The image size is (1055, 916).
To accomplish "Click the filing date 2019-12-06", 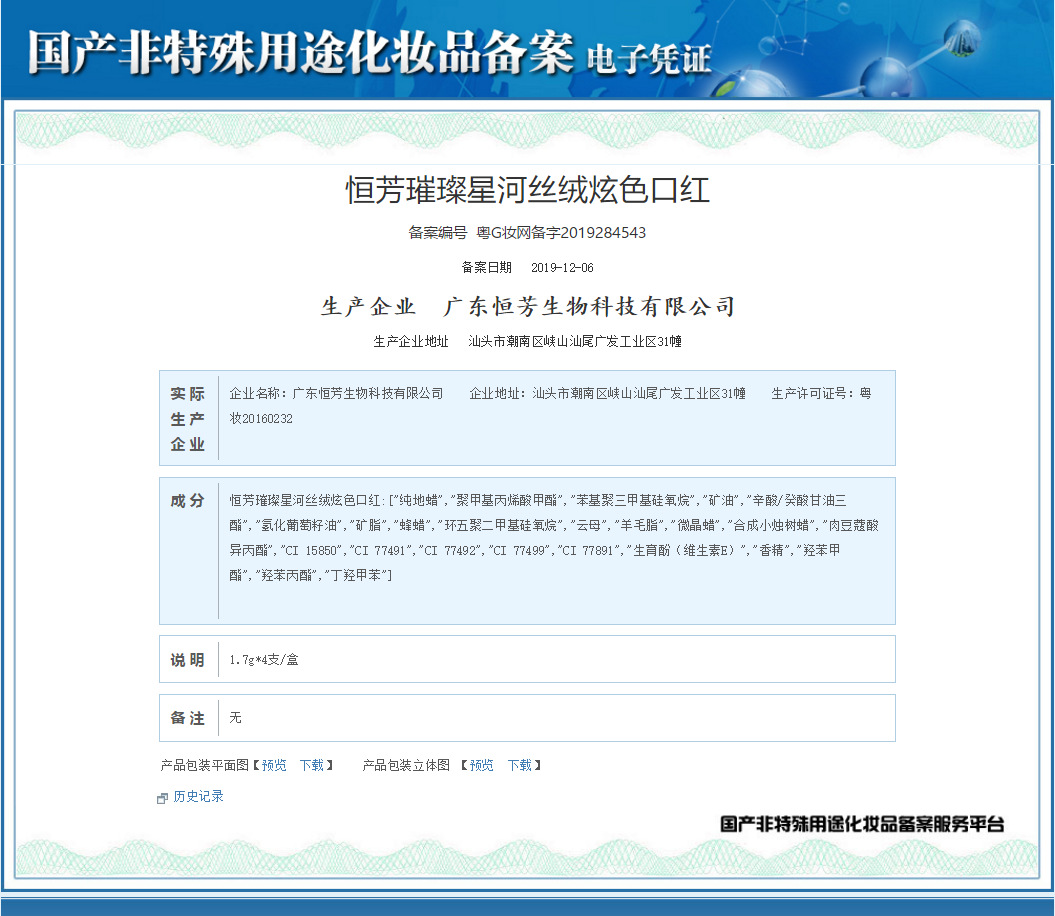I will (x=562, y=268).
